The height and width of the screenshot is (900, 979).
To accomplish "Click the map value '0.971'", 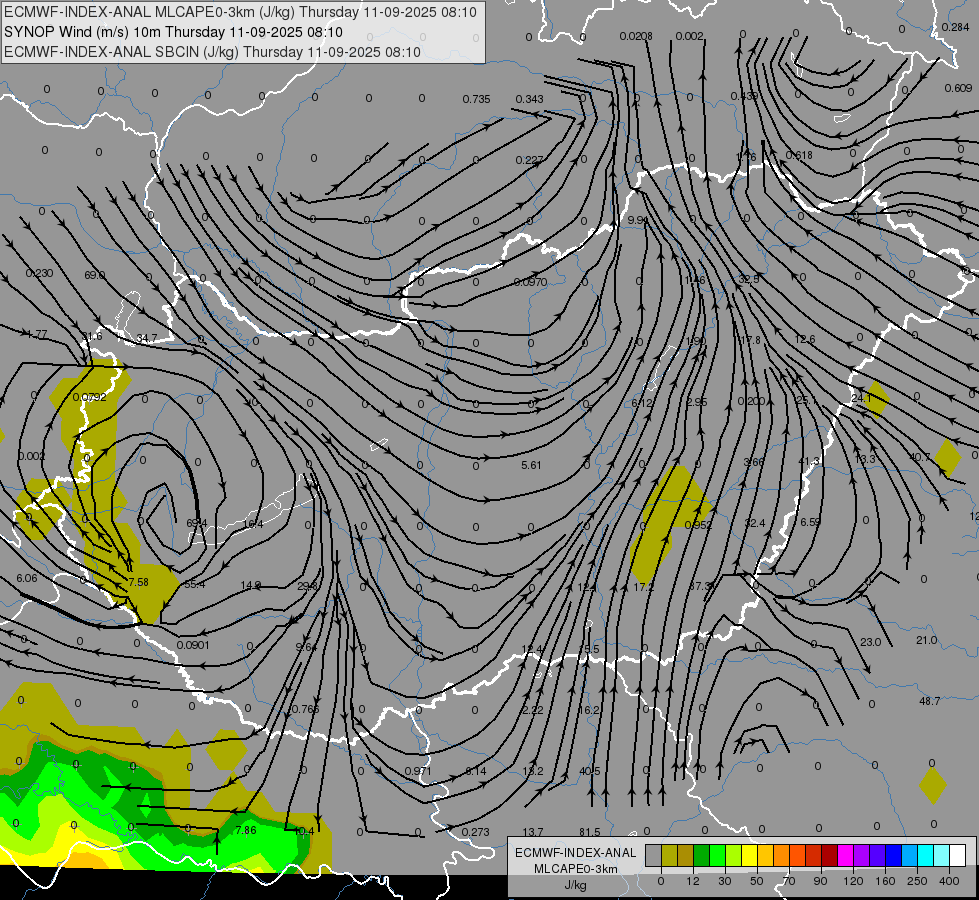I will click(x=418, y=771).
